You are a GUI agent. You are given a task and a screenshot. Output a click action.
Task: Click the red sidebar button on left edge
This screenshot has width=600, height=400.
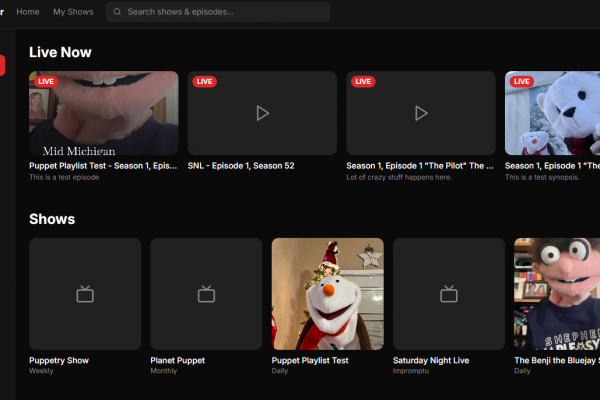click(2, 65)
